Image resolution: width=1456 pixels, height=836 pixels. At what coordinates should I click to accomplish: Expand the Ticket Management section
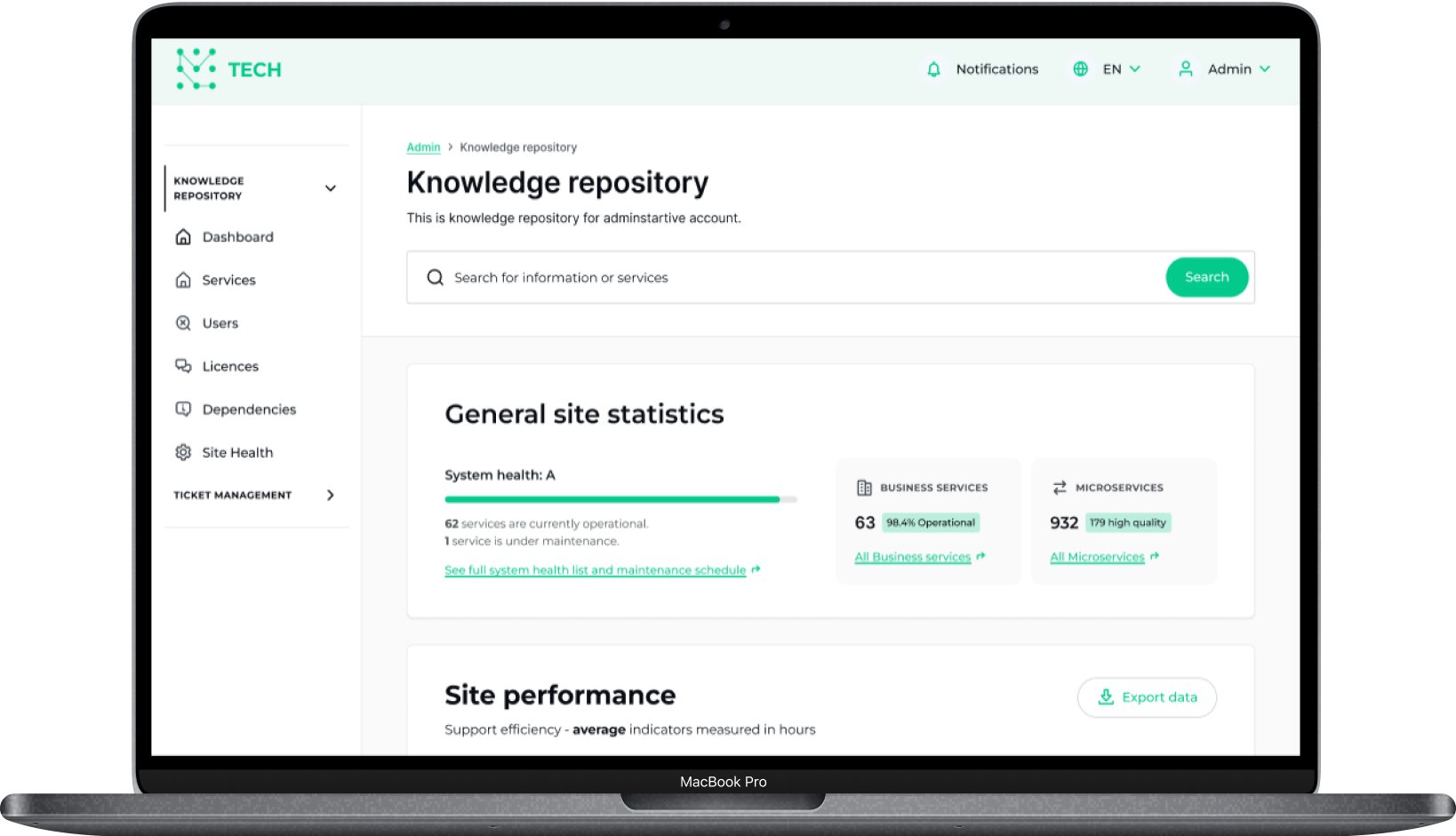(x=330, y=496)
